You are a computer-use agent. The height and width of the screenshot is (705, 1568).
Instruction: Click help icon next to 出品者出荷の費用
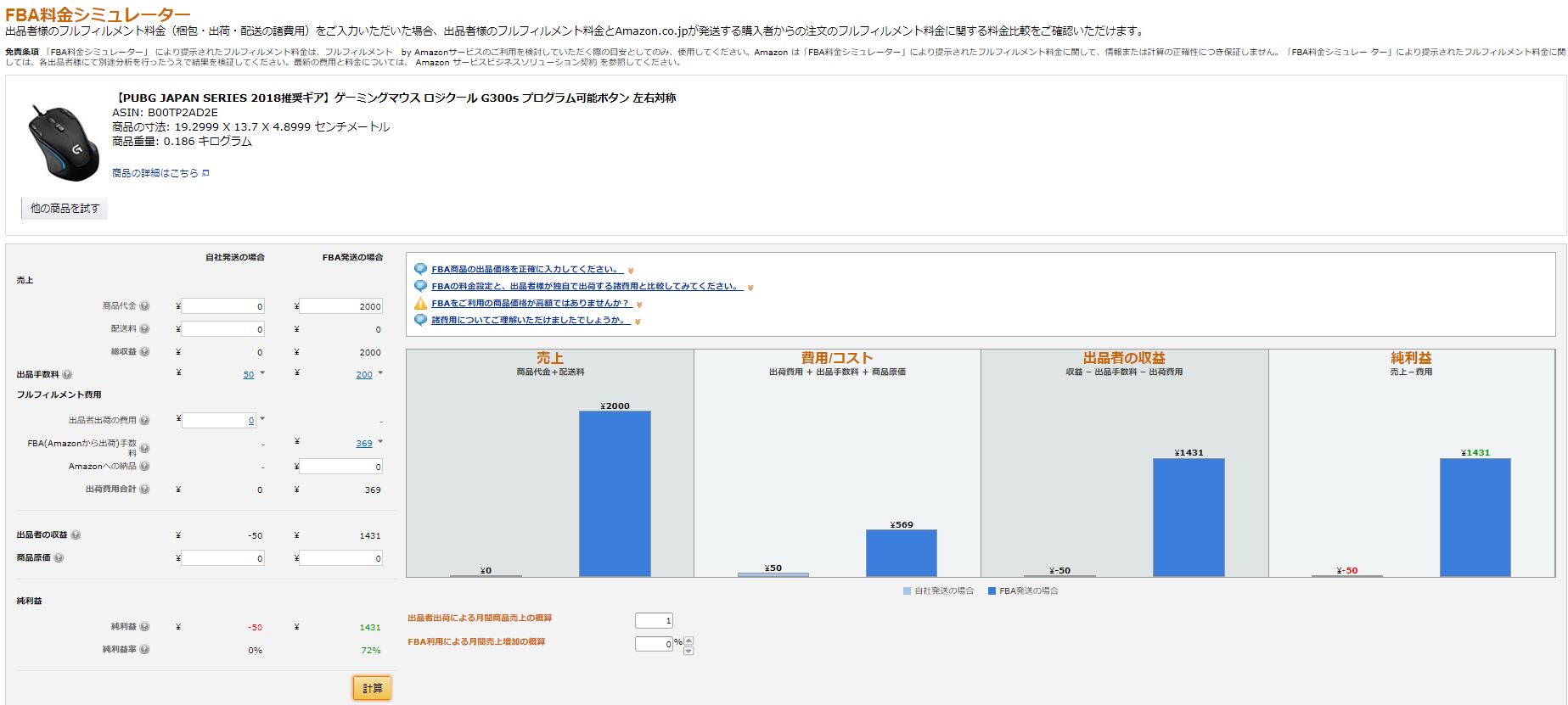[144, 421]
